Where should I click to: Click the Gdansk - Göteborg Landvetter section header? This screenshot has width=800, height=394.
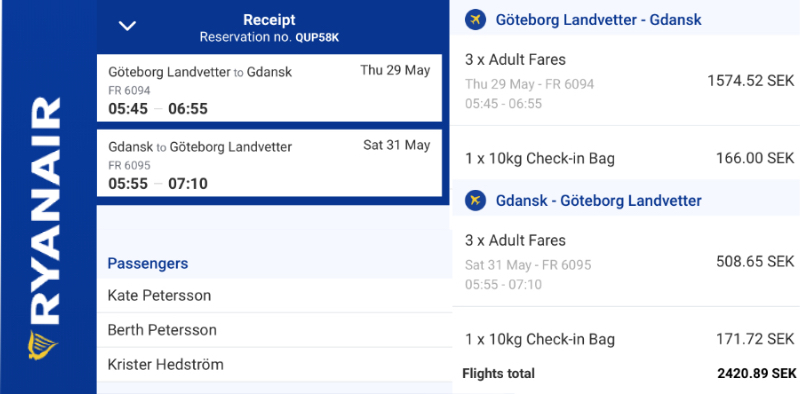tap(626, 201)
